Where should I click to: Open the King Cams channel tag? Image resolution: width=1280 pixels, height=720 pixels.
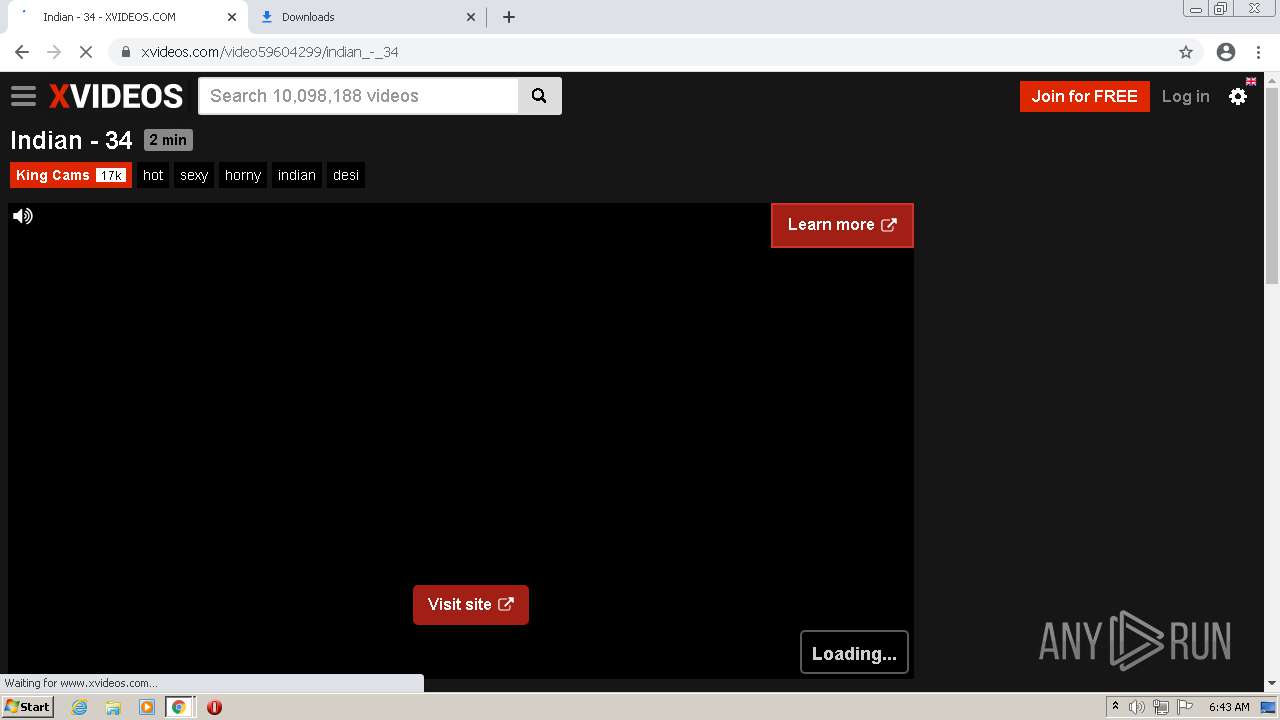[x=71, y=175]
